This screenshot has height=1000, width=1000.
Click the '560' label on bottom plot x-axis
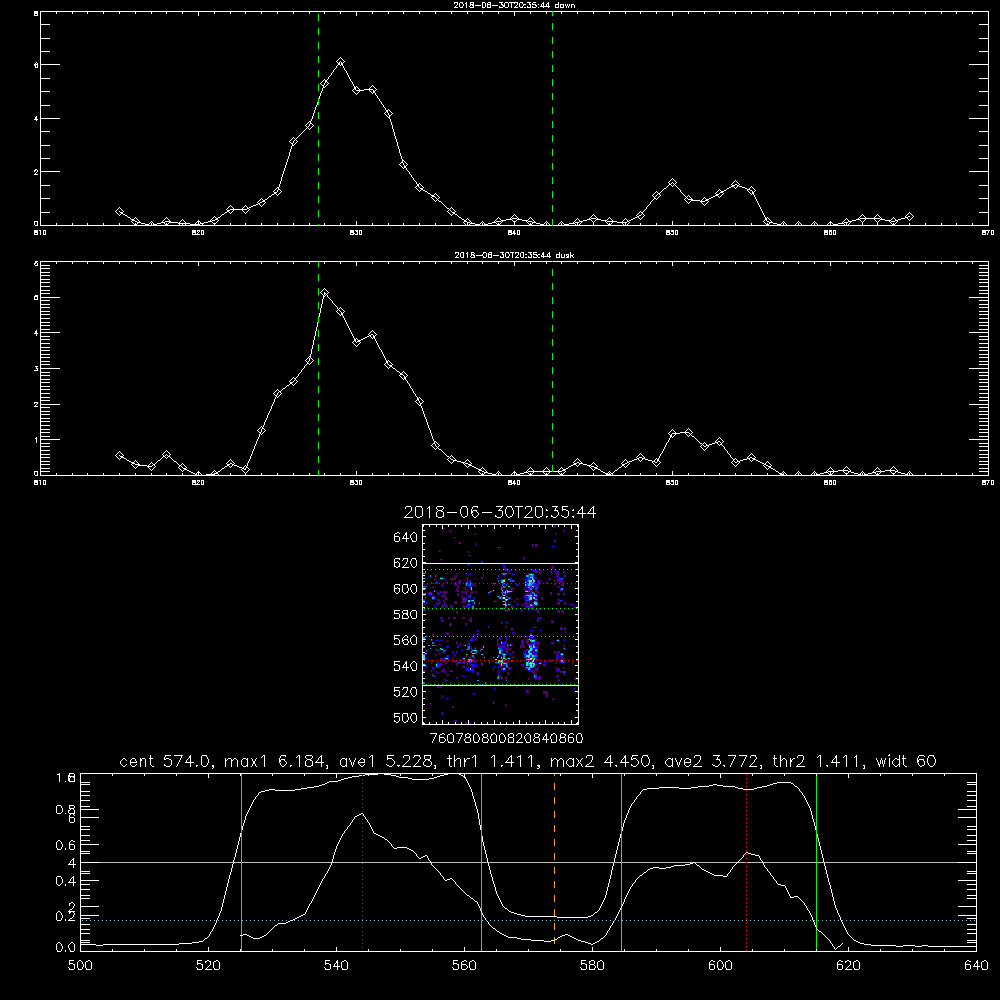tap(464, 966)
